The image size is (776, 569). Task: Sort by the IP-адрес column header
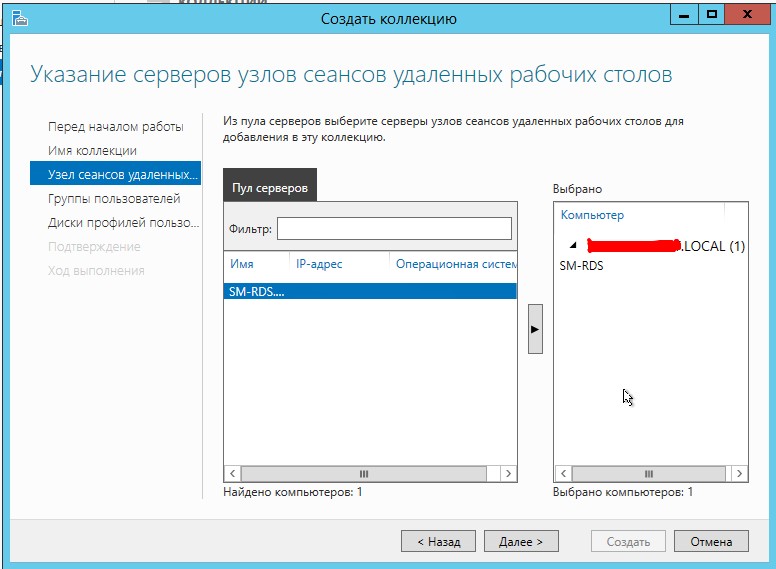pos(319,264)
